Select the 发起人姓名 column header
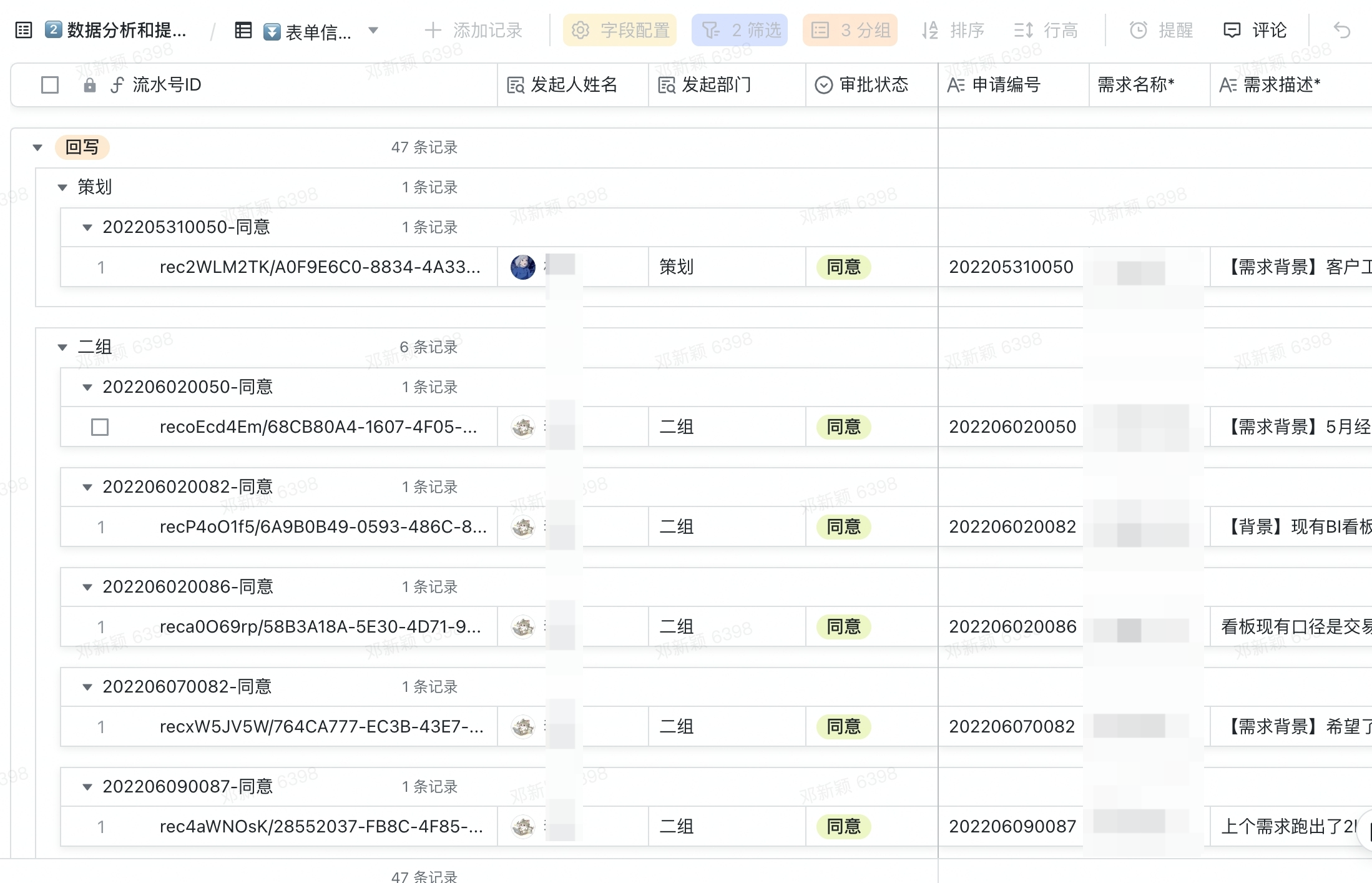 coord(573,85)
